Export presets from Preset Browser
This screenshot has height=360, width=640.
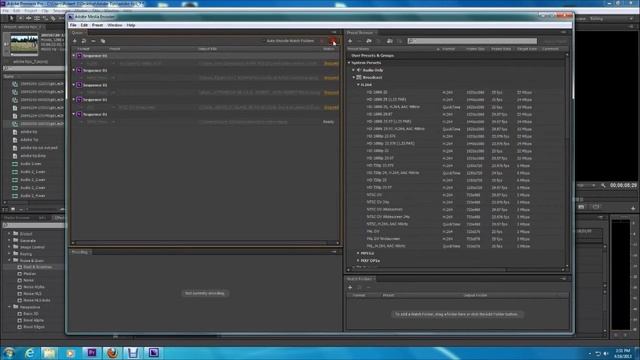[400, 41]
